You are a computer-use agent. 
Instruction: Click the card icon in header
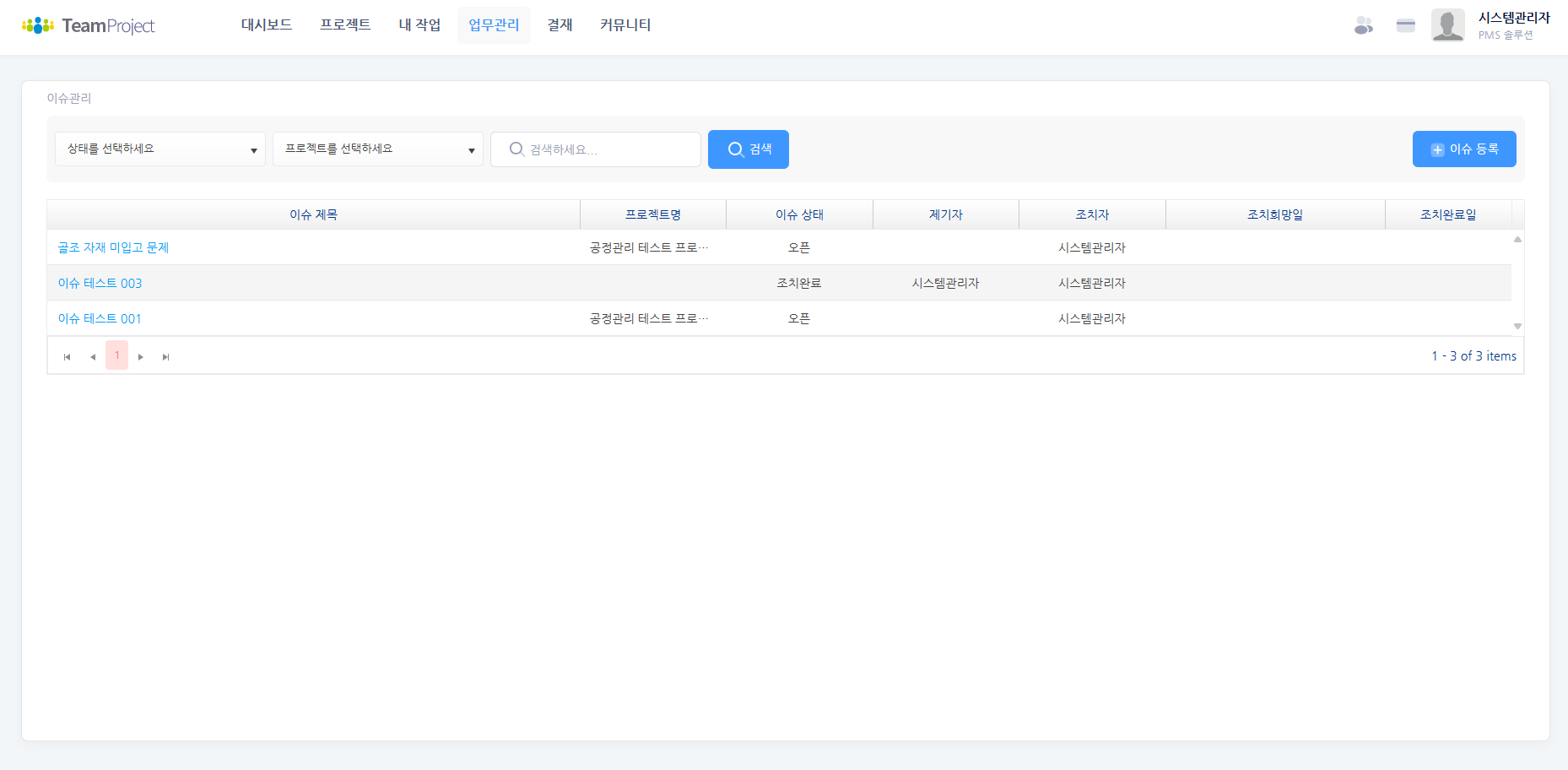pyautogui.click(x=1405, y=25)
